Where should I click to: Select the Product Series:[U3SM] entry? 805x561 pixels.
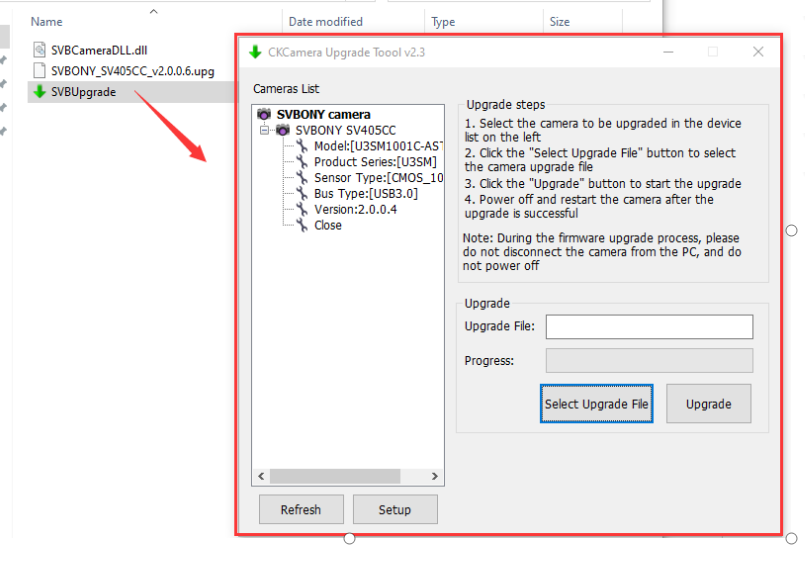[x=375, y=162]
